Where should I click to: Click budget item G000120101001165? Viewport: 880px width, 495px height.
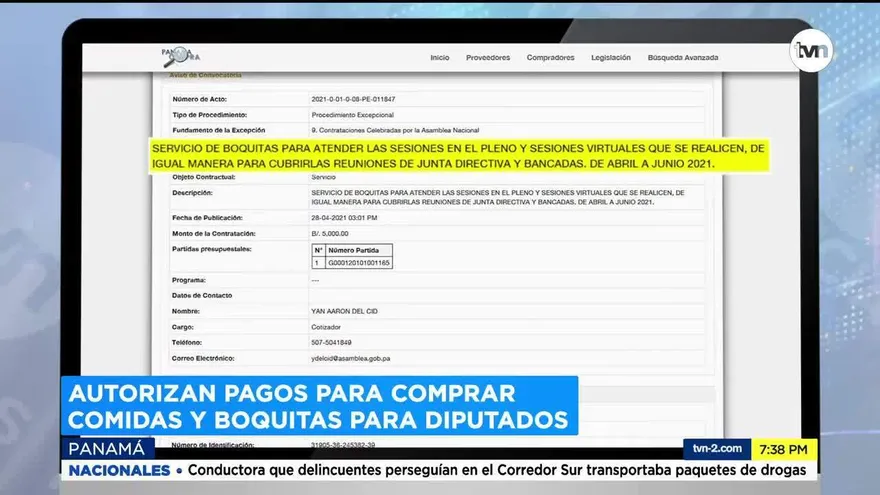point(359,263)
